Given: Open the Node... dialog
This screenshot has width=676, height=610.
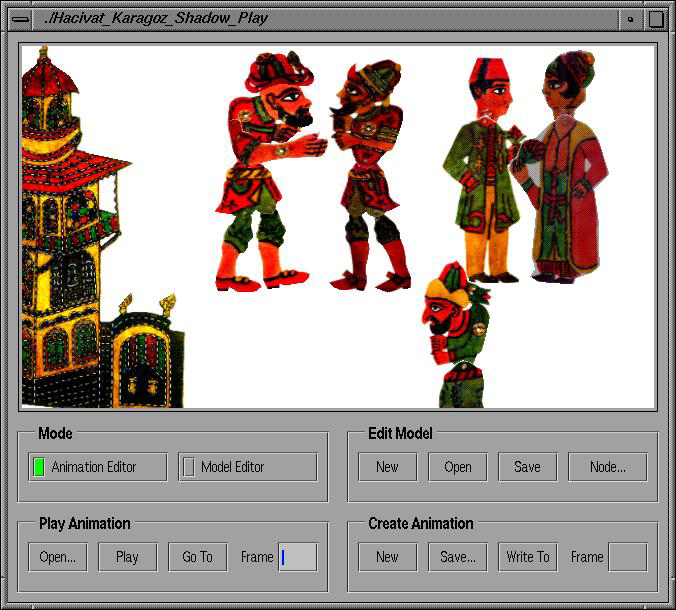Looking at the screenshot, I should [x=607, y=467].
